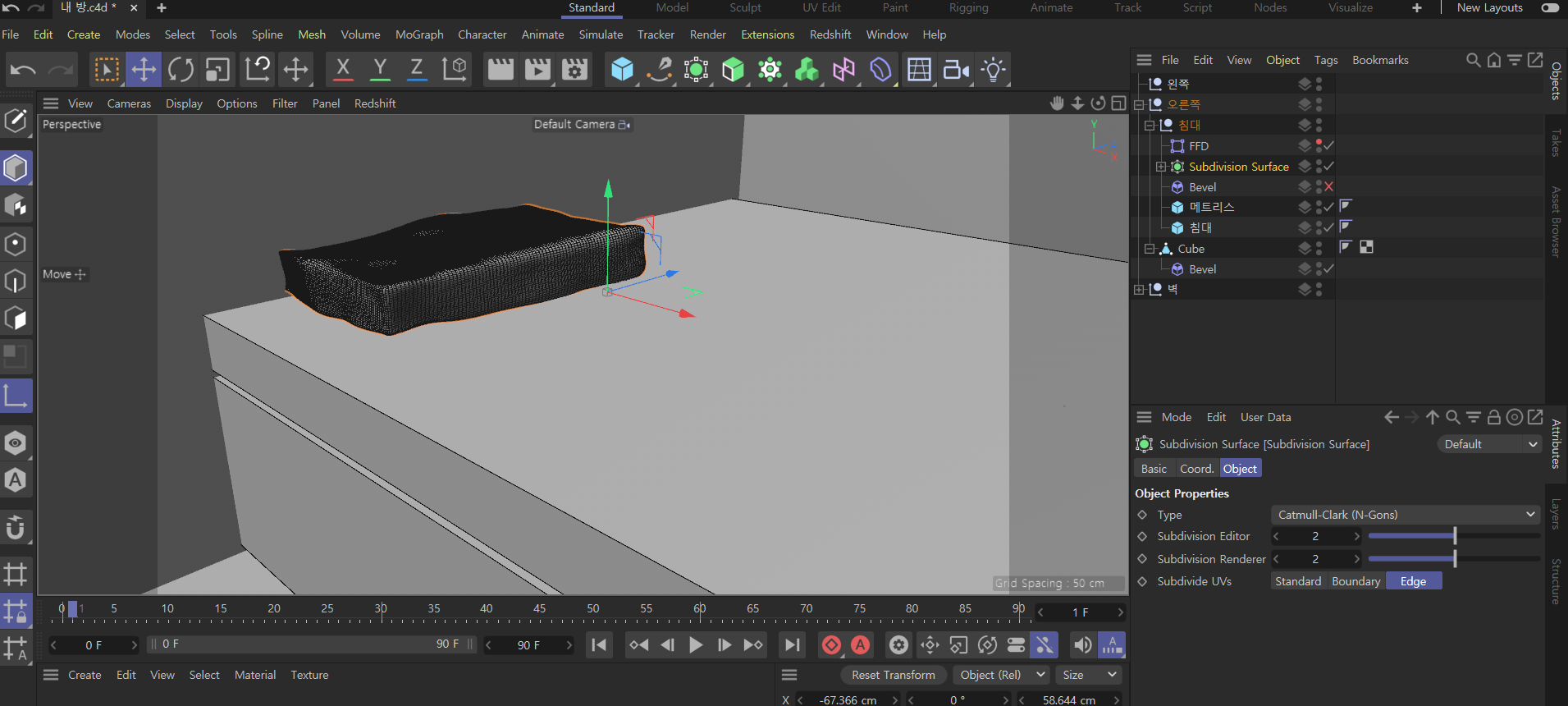Viewport: 1568px width, 706px height.
Task: Select the Move tool in top toolbar
Action: pos(144,70)
